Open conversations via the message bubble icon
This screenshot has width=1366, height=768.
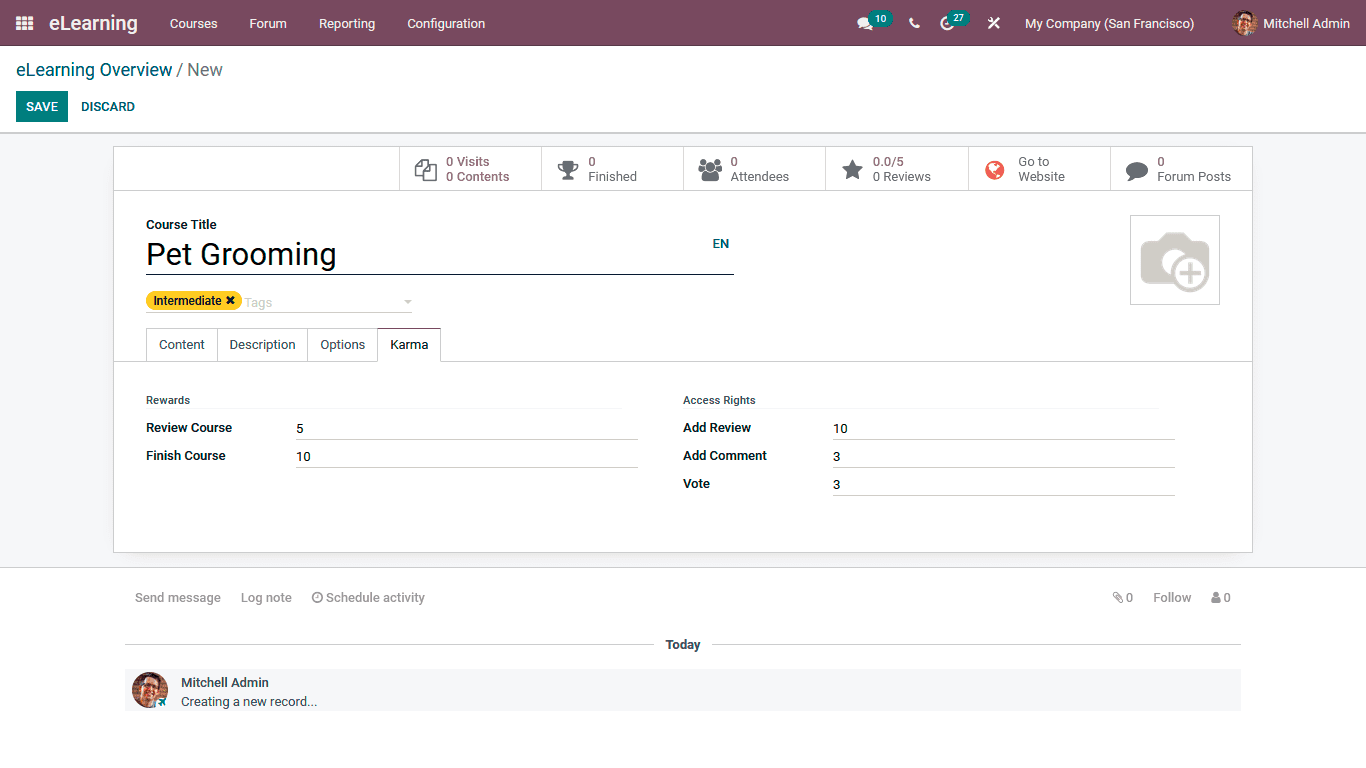coord(864,23)
